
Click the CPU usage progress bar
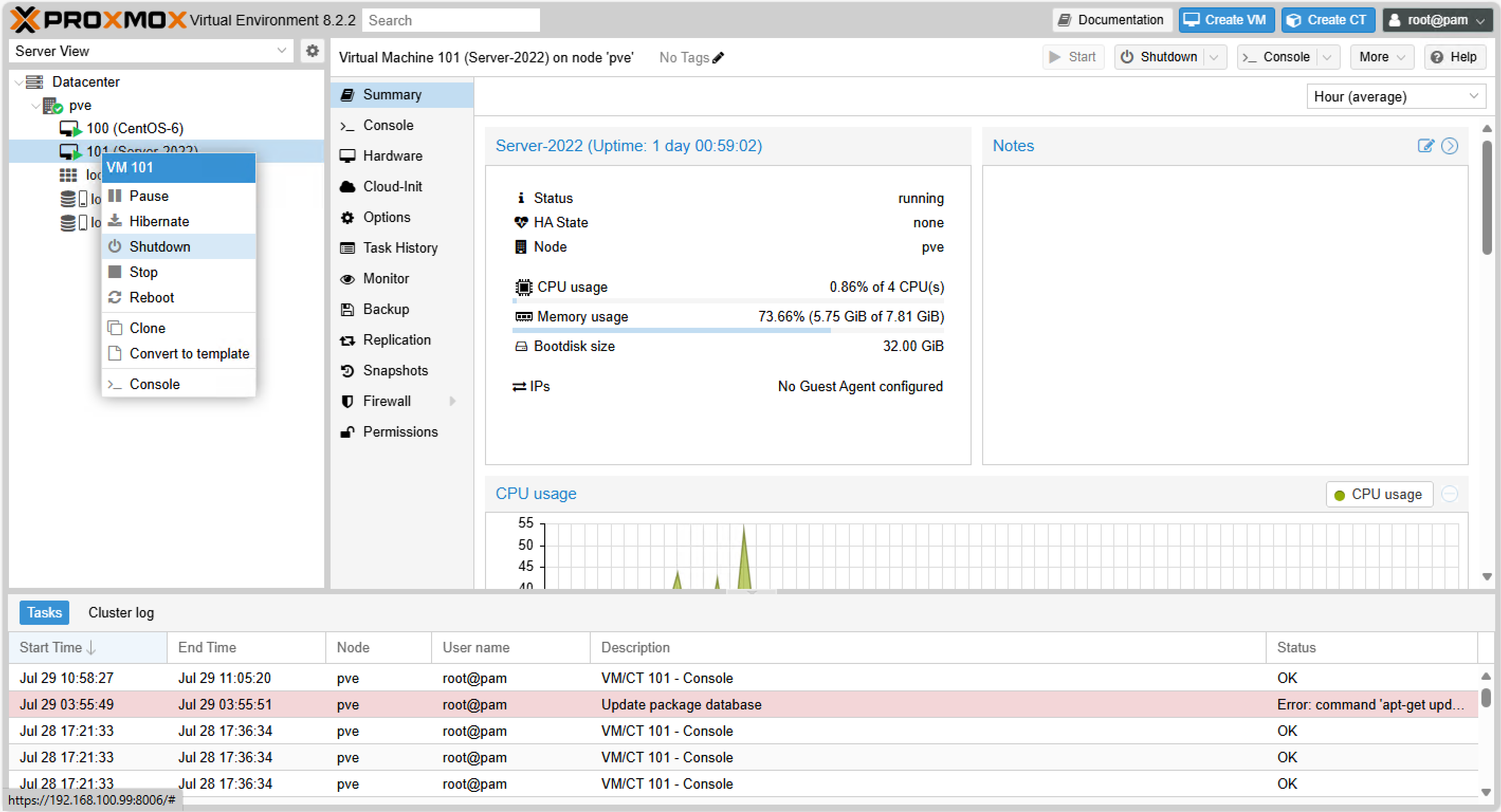pos(728,301)
